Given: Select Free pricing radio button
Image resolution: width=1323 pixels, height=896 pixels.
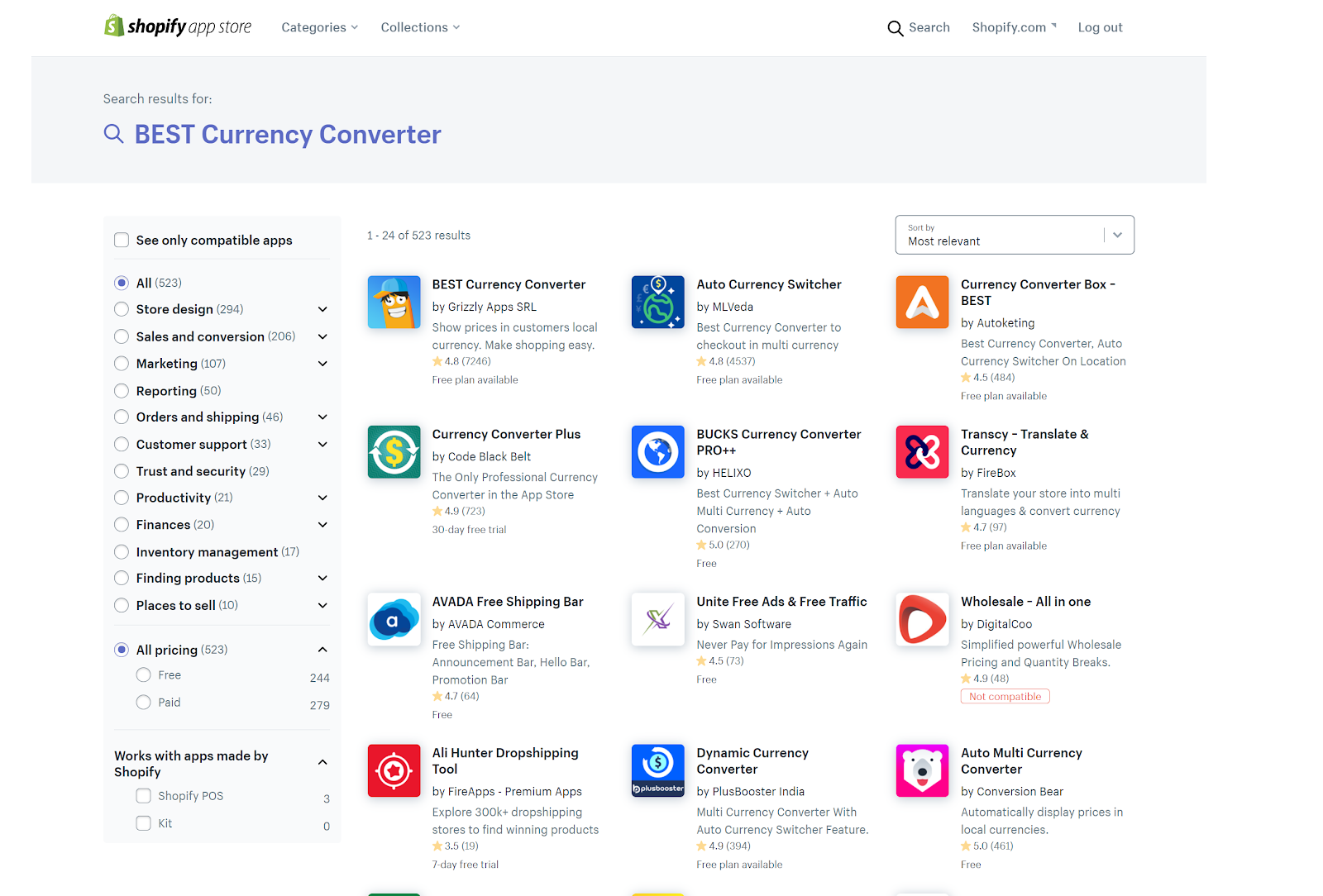Looking at the screenshot, I should click(x=144, y=675).
